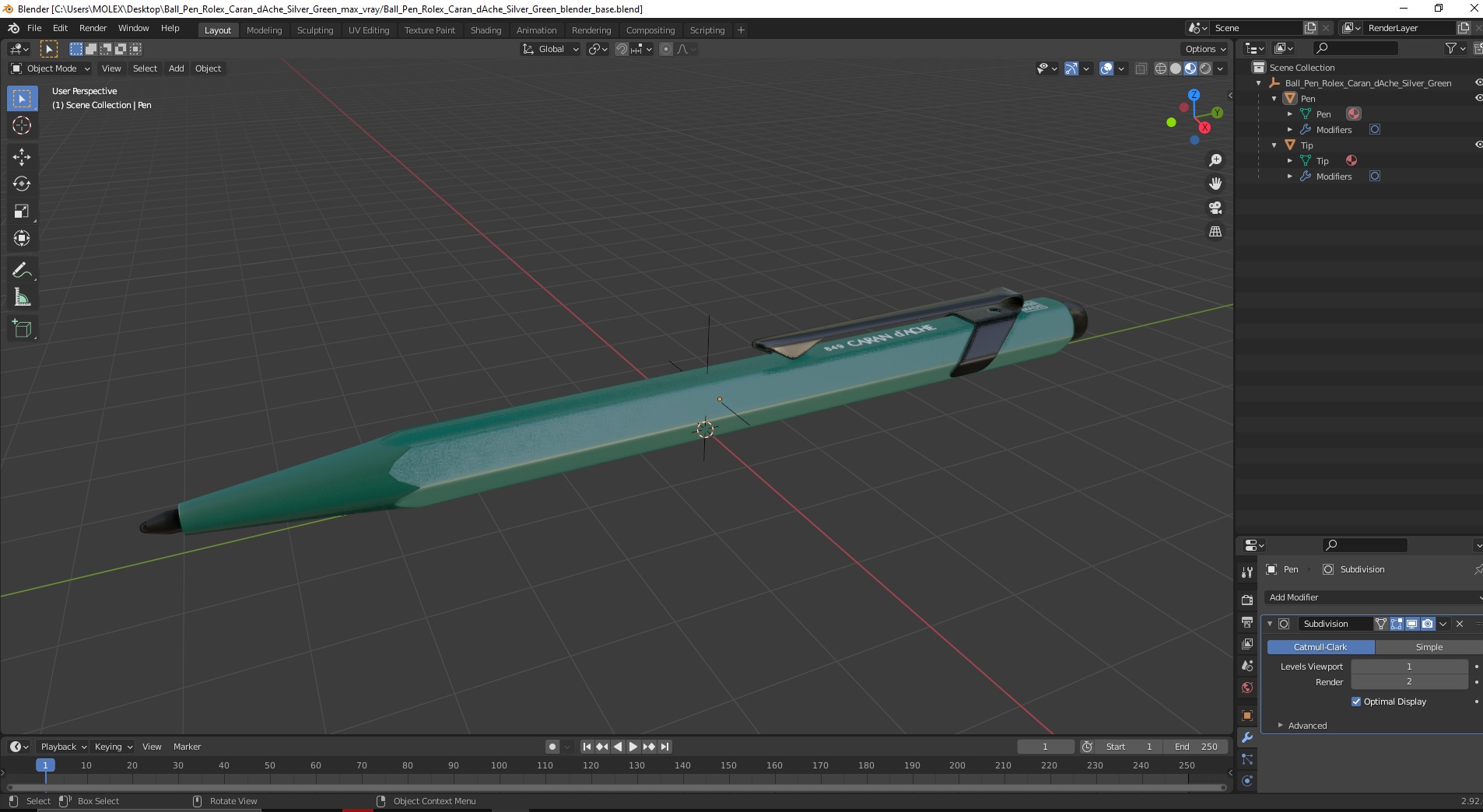Toggle viewport gizmos display
Viewport: 1483px width, 812px height.
pos(1071,68)
